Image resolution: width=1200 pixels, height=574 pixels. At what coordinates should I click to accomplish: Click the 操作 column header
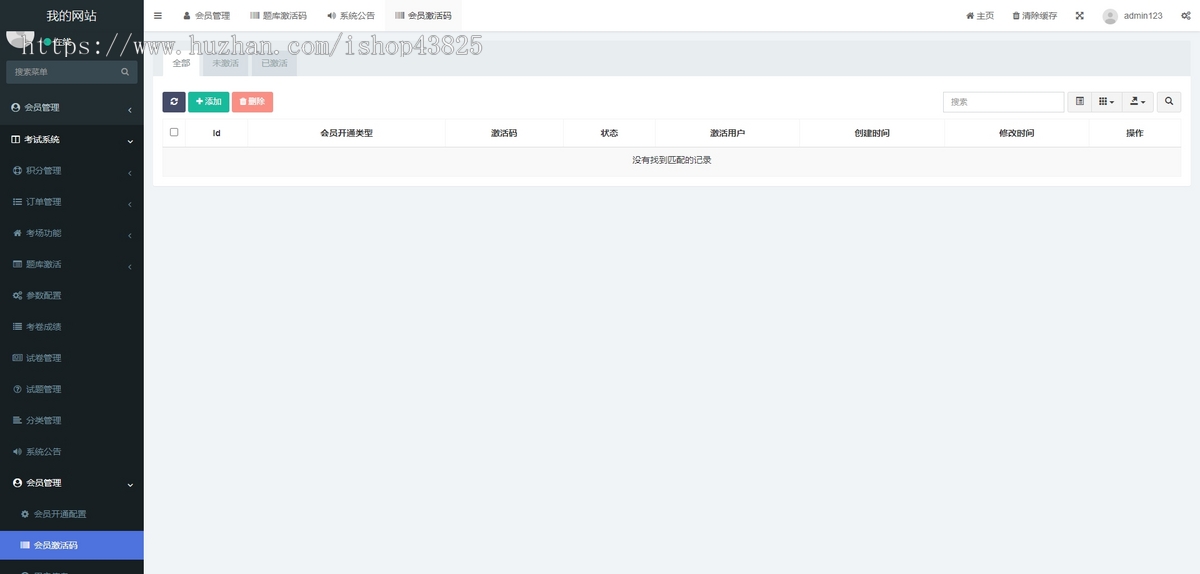point(1134,133)
